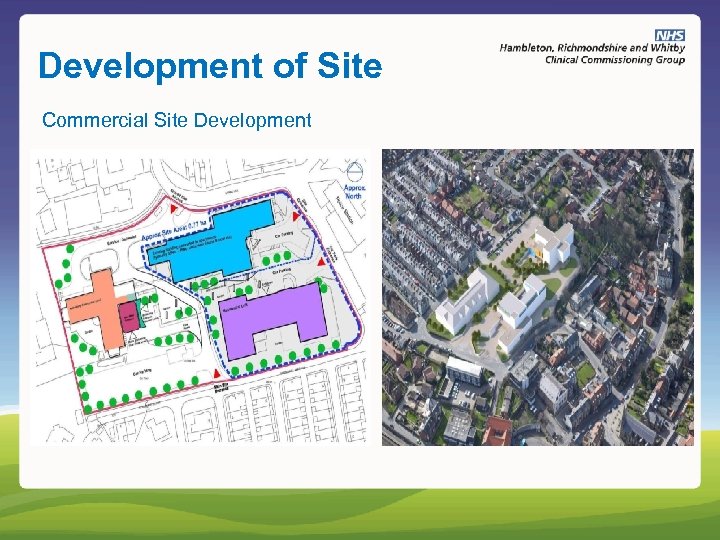Viewport: 720px width, 540px height.
Task: Click the purple building on site plan
Action: (x=272, y=321)
